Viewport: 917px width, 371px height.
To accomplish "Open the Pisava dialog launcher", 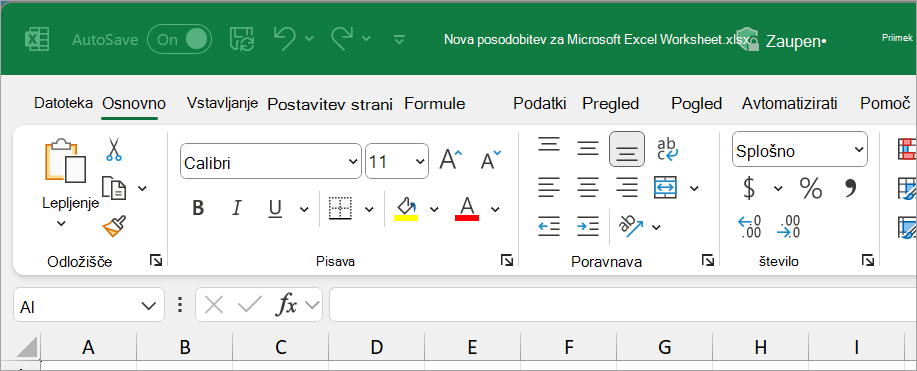I will (x=506, y=260).
